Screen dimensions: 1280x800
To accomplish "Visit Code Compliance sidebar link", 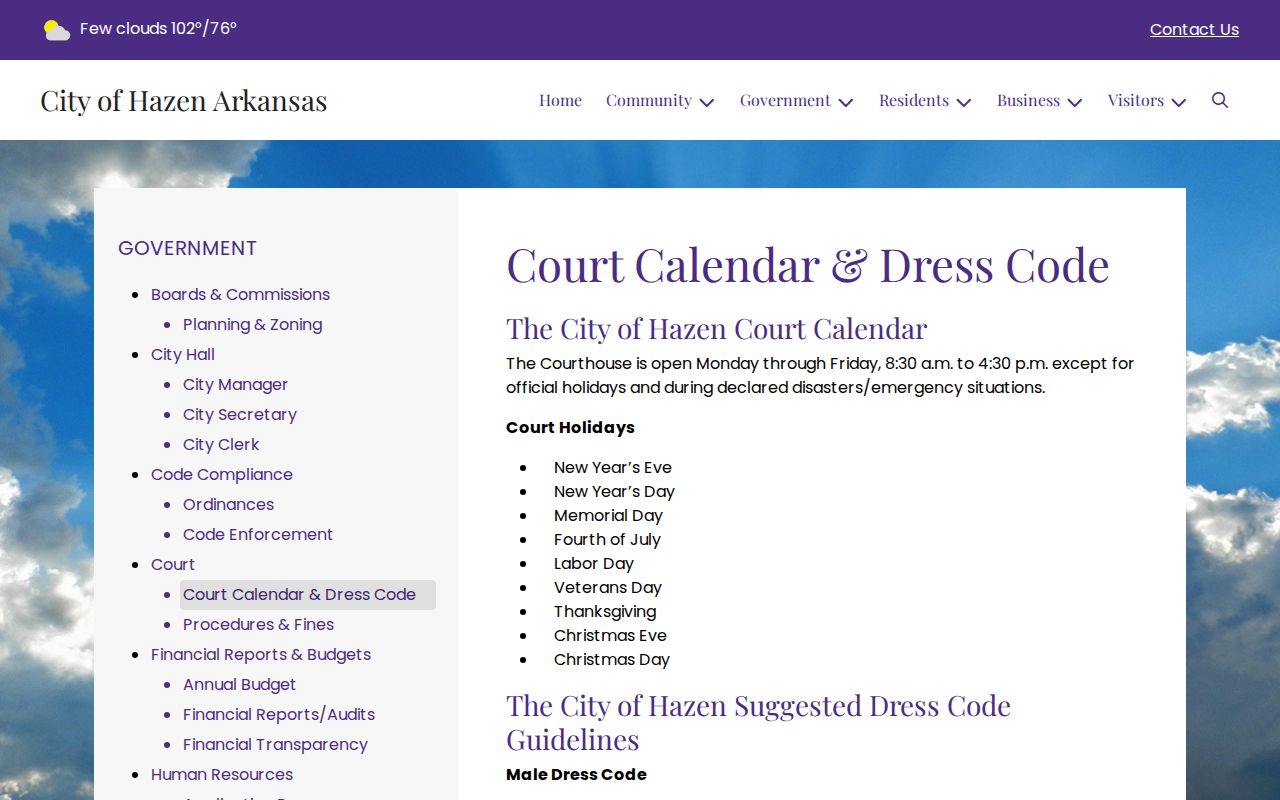I will tap(222, 474).
